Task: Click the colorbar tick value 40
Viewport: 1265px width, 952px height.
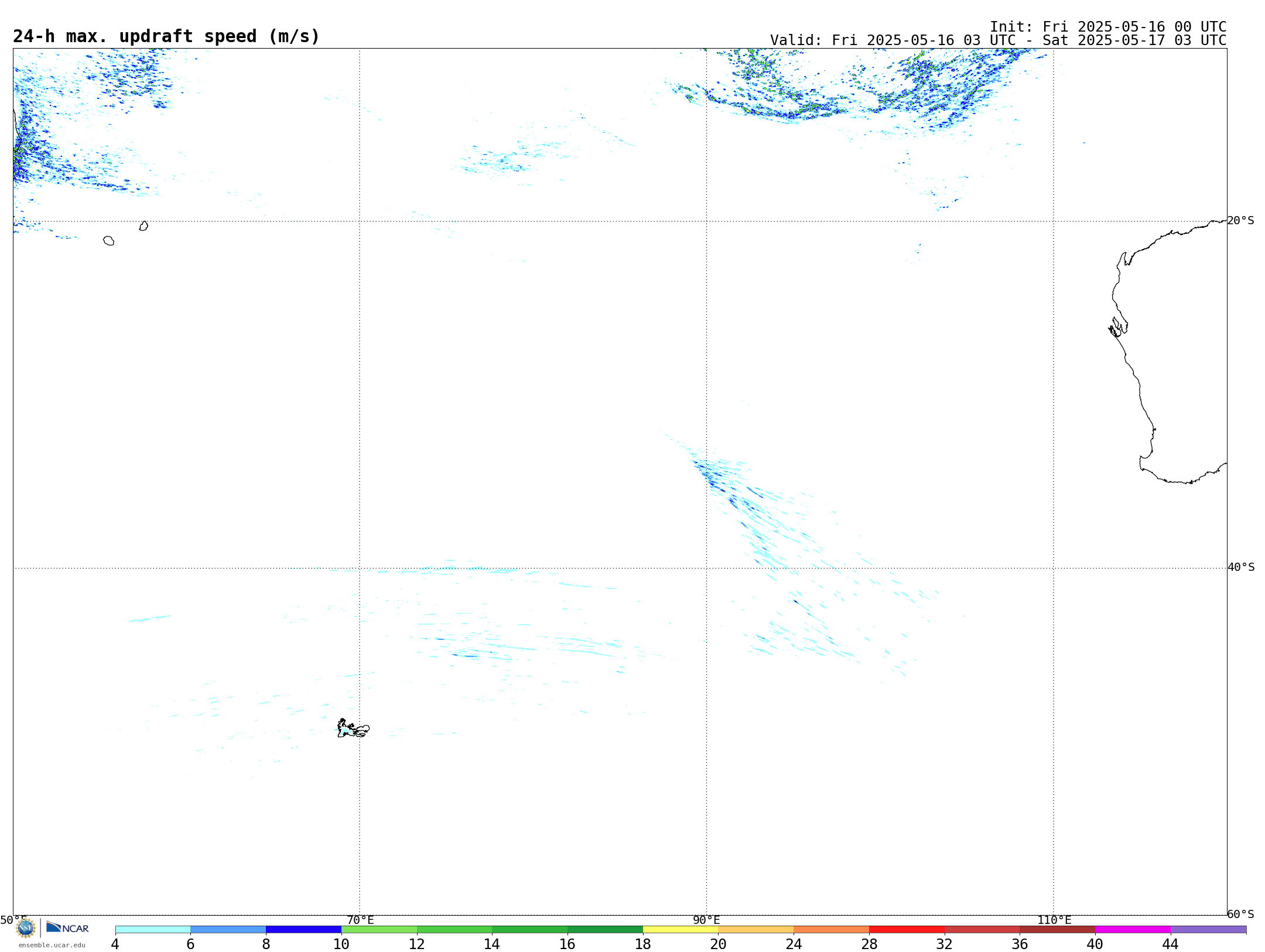Action: [1095, 944]
